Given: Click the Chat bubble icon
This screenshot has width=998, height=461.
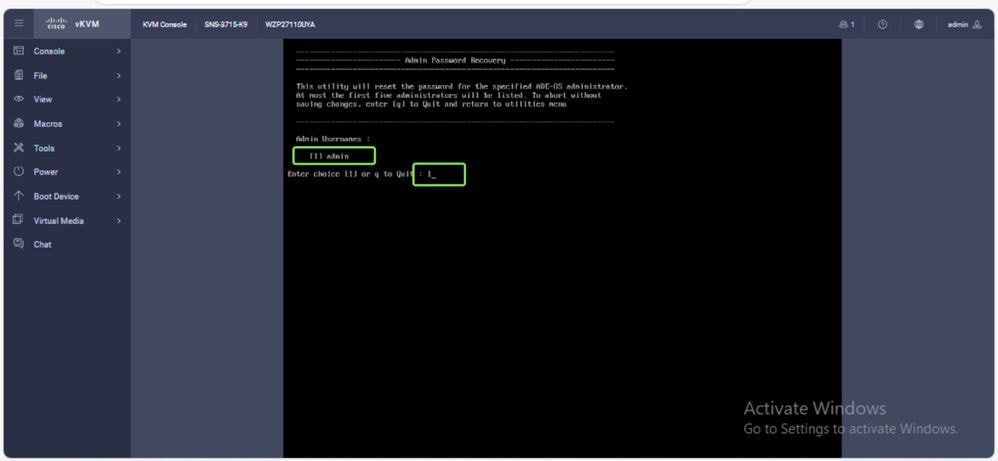Looking at the screenshot, I should pyautogui.click(x=18, y=244).
